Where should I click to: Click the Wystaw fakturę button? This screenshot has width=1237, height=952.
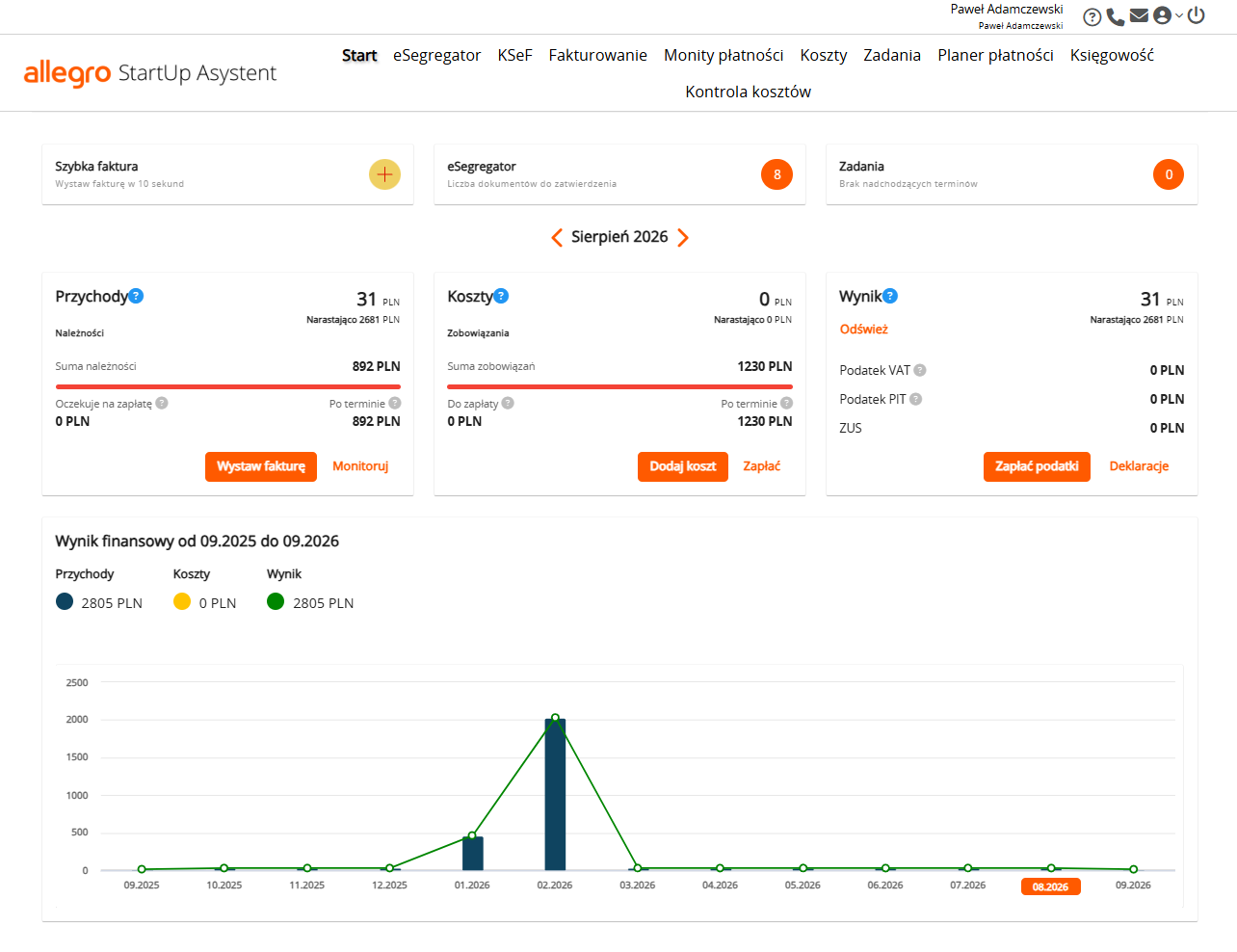click(x=261, y=466)
